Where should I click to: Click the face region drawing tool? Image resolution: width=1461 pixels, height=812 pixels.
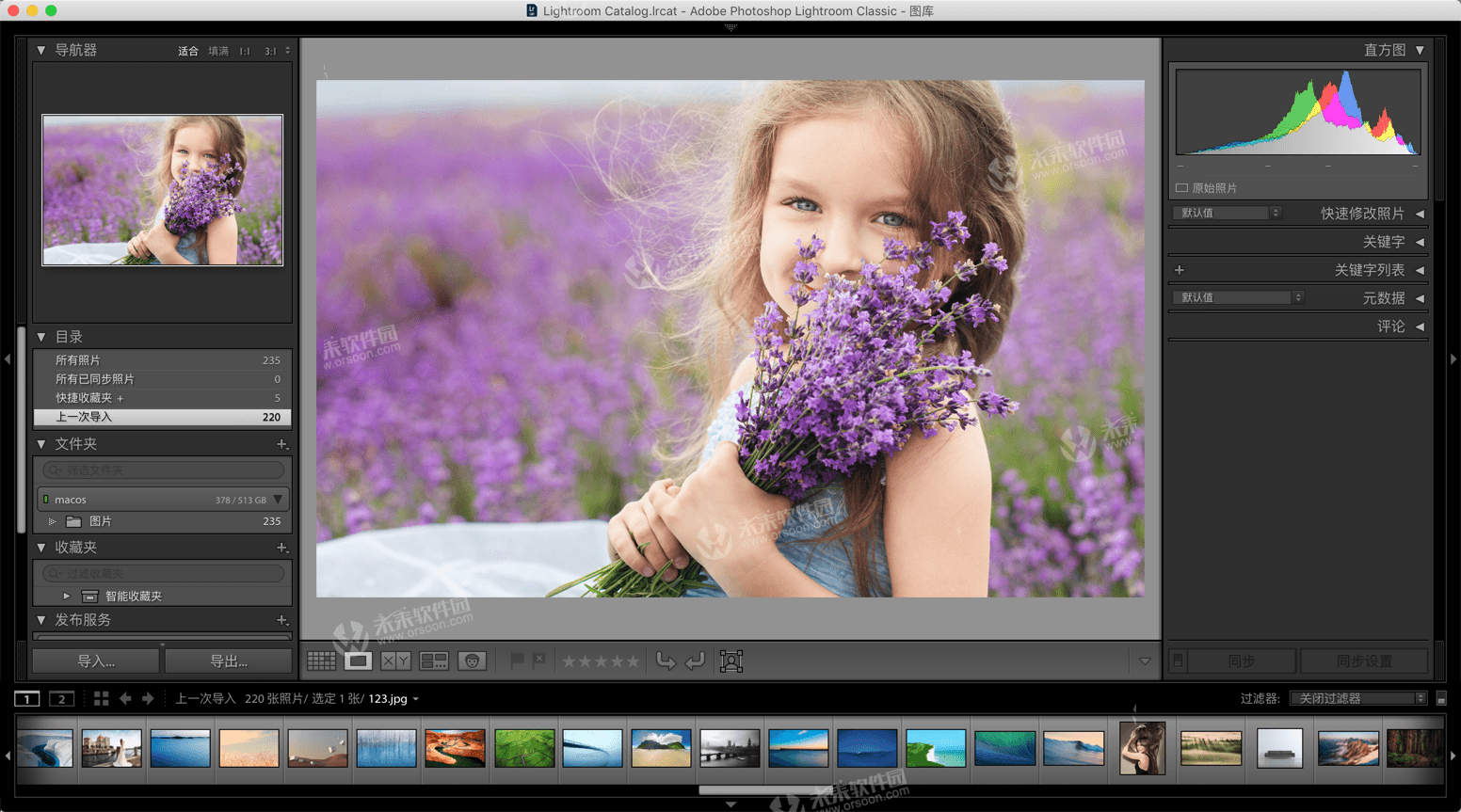731,661
